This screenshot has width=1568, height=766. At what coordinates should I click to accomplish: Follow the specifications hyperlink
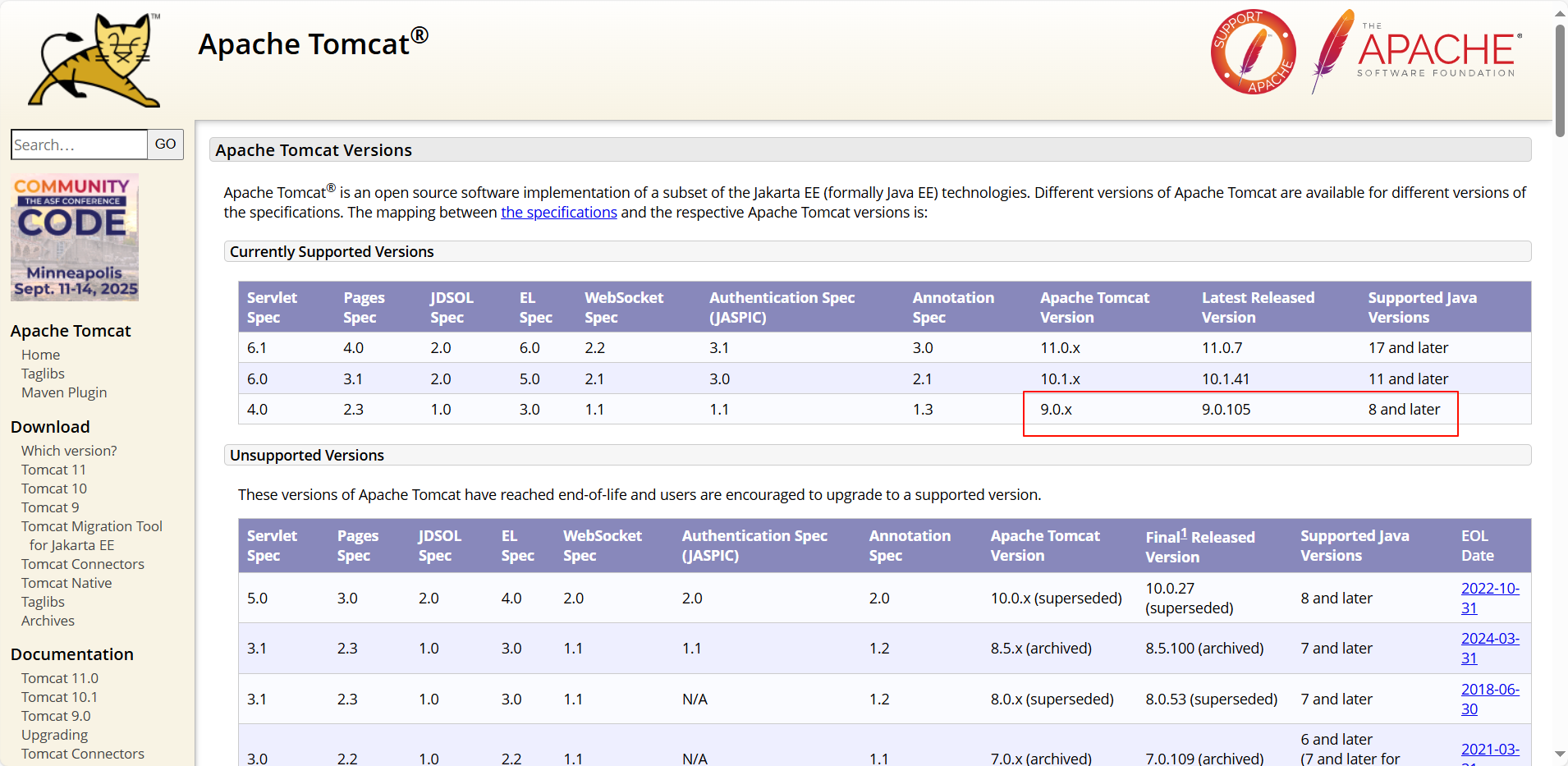tap(559, 213)
